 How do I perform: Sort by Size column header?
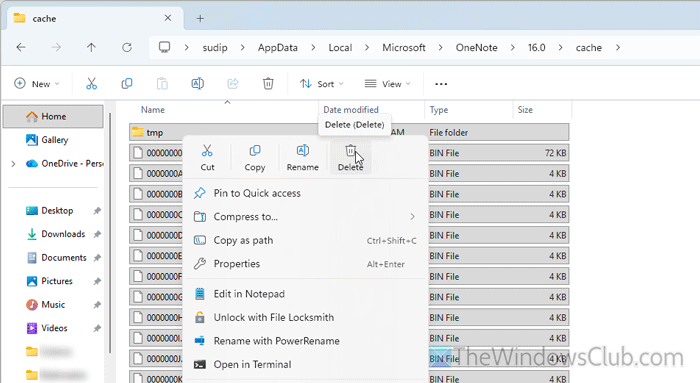pyautogui.click(x=525, y=110)
